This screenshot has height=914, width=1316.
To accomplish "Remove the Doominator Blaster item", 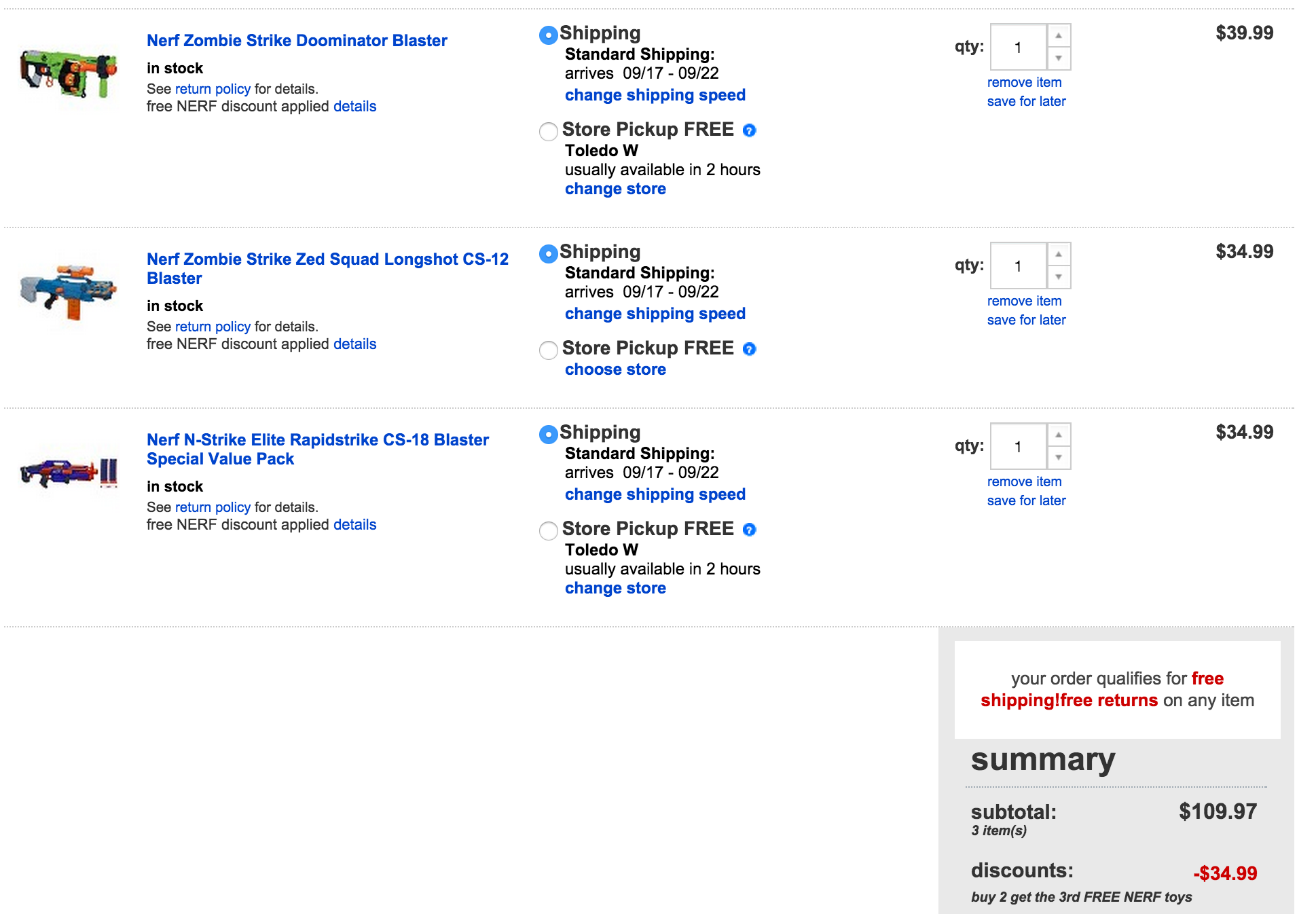I will [1024, 82].
